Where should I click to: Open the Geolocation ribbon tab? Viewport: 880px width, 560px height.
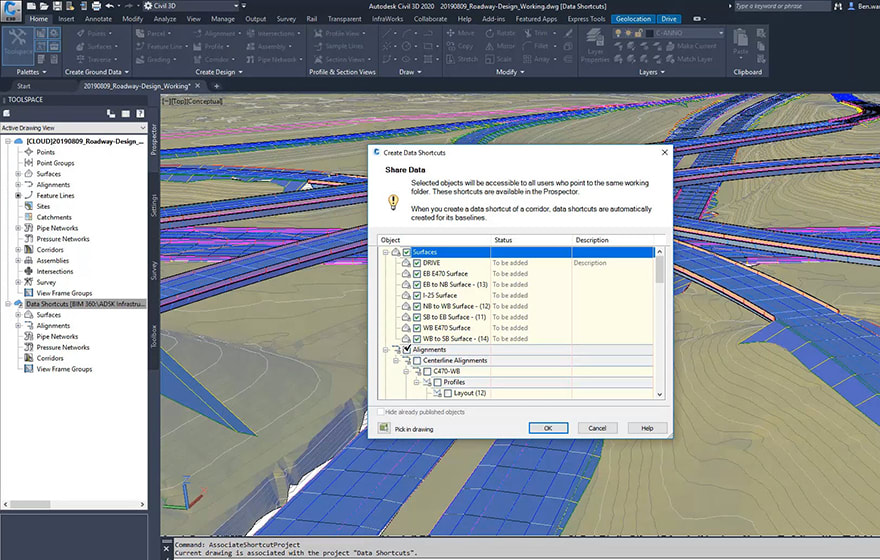pos(634,19)
